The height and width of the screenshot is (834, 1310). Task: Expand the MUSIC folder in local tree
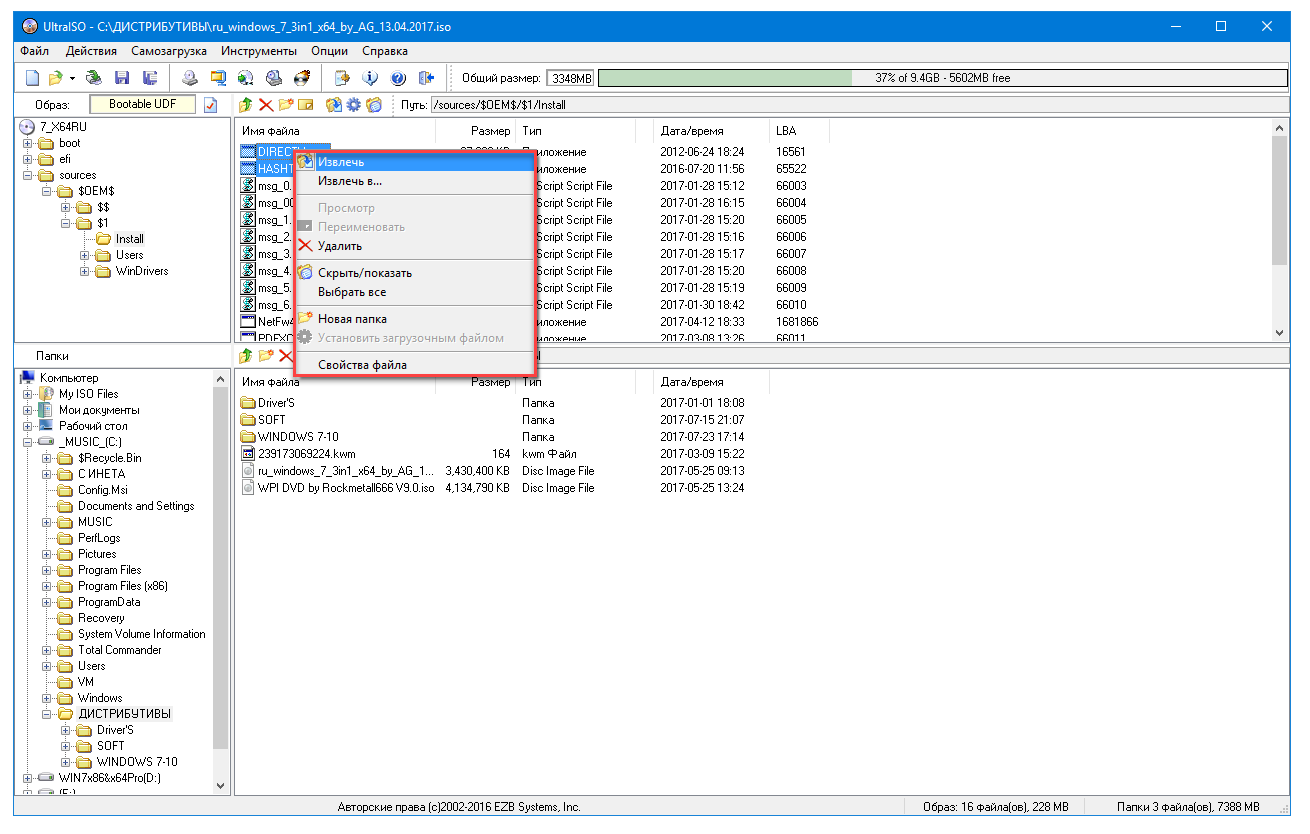[x=47, y=522]
